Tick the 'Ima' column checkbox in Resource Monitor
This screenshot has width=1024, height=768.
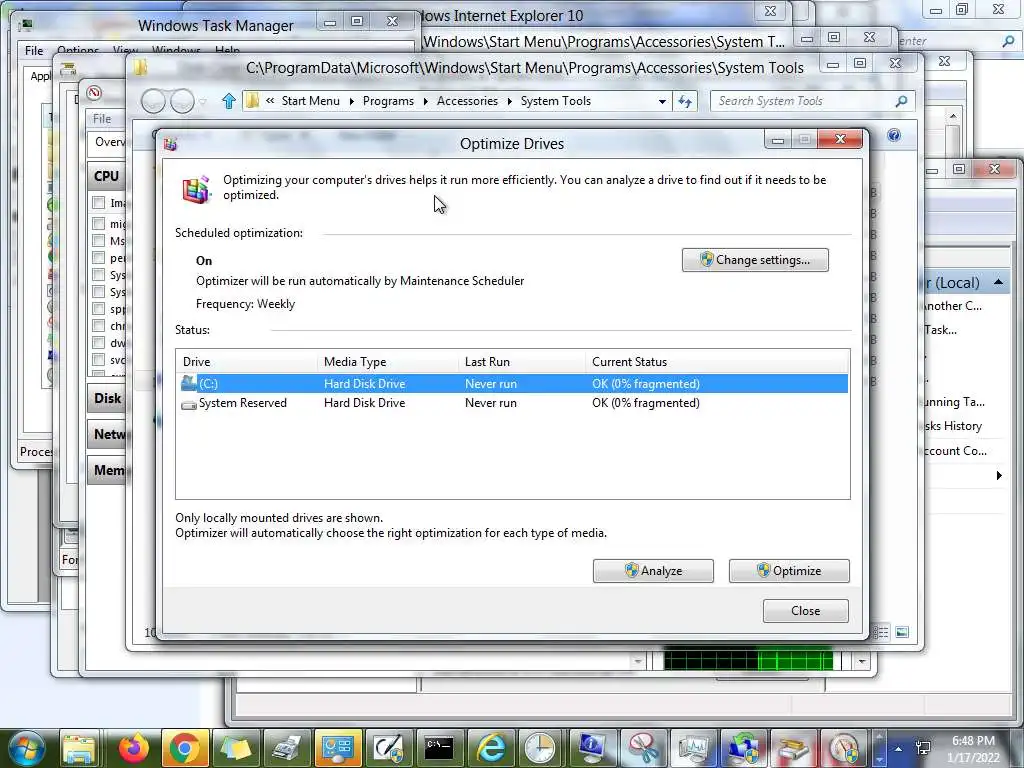pos(99,202)
